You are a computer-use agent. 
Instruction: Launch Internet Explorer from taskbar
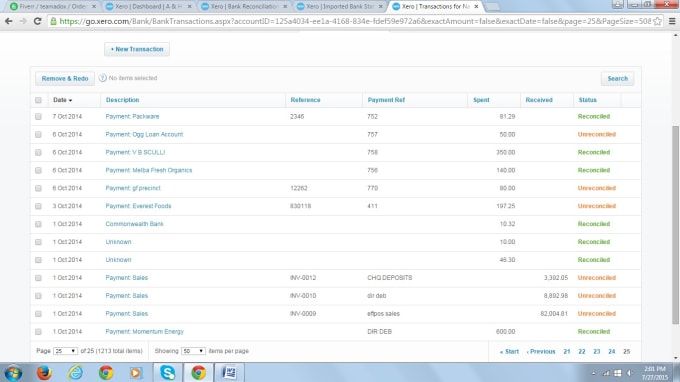tap(75, 373)
